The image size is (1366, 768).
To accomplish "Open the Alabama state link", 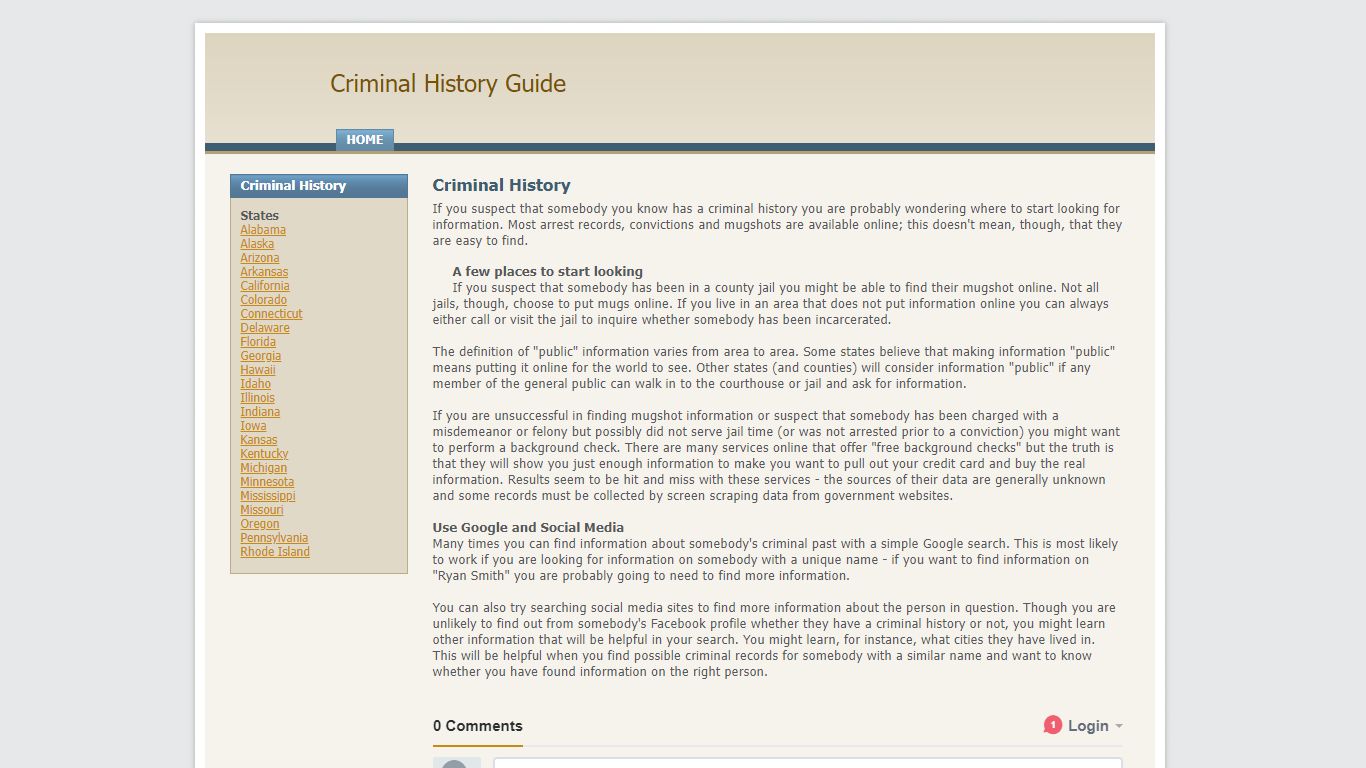I will [263, 230].
